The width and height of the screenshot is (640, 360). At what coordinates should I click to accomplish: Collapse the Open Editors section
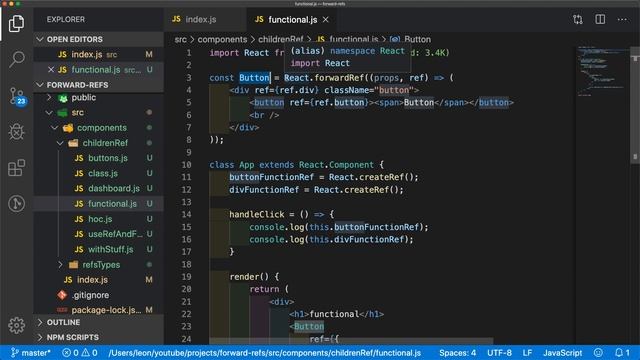(98, 39)
